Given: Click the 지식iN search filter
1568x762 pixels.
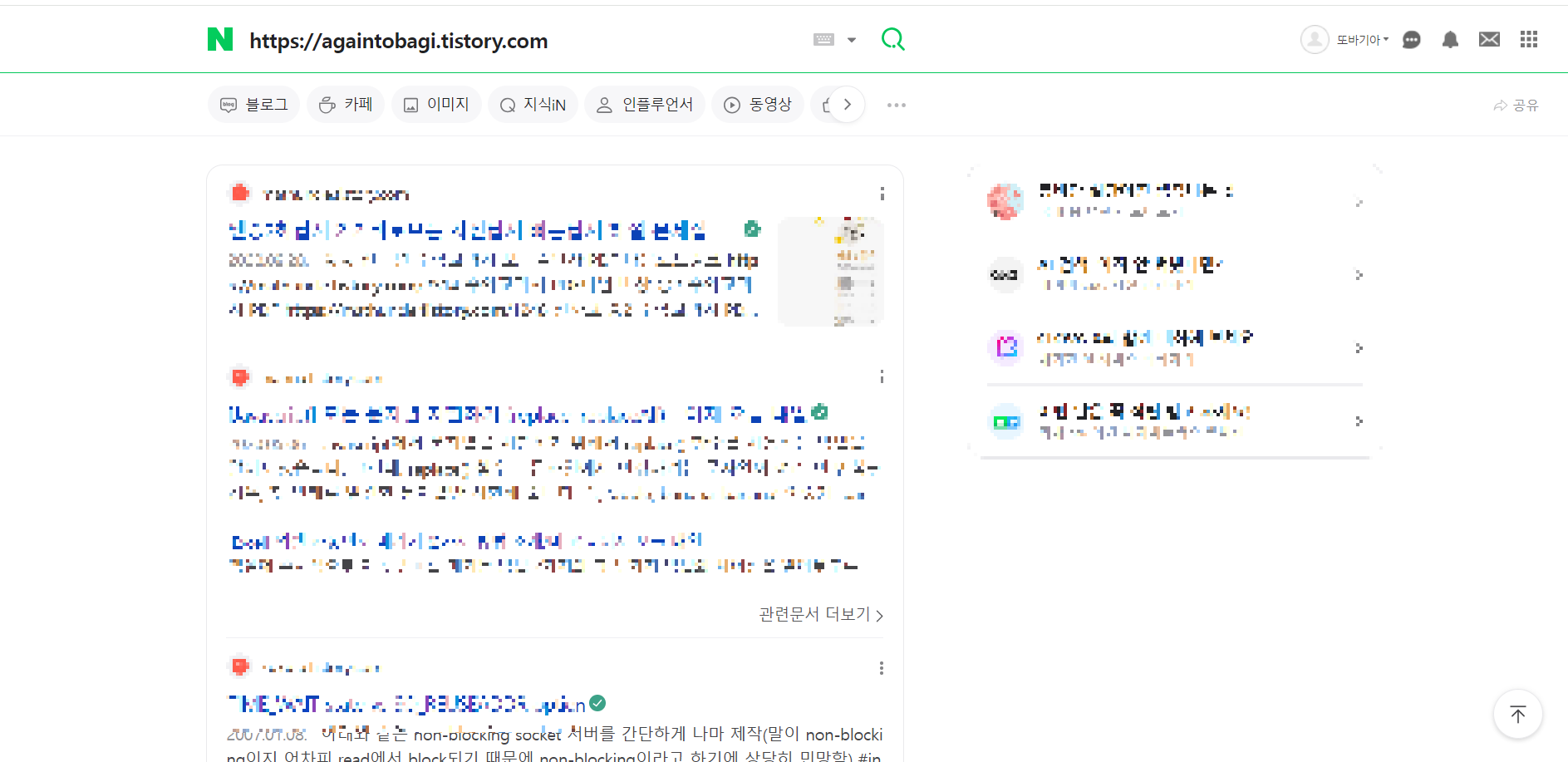Looking at the screenshot, I should pos(533,104).
